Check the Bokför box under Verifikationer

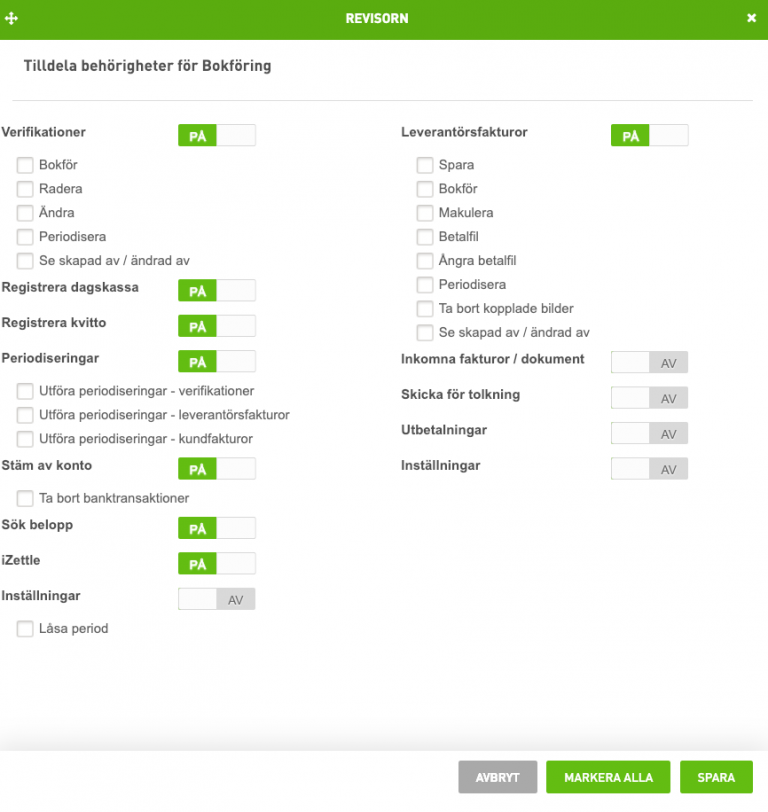25,165
